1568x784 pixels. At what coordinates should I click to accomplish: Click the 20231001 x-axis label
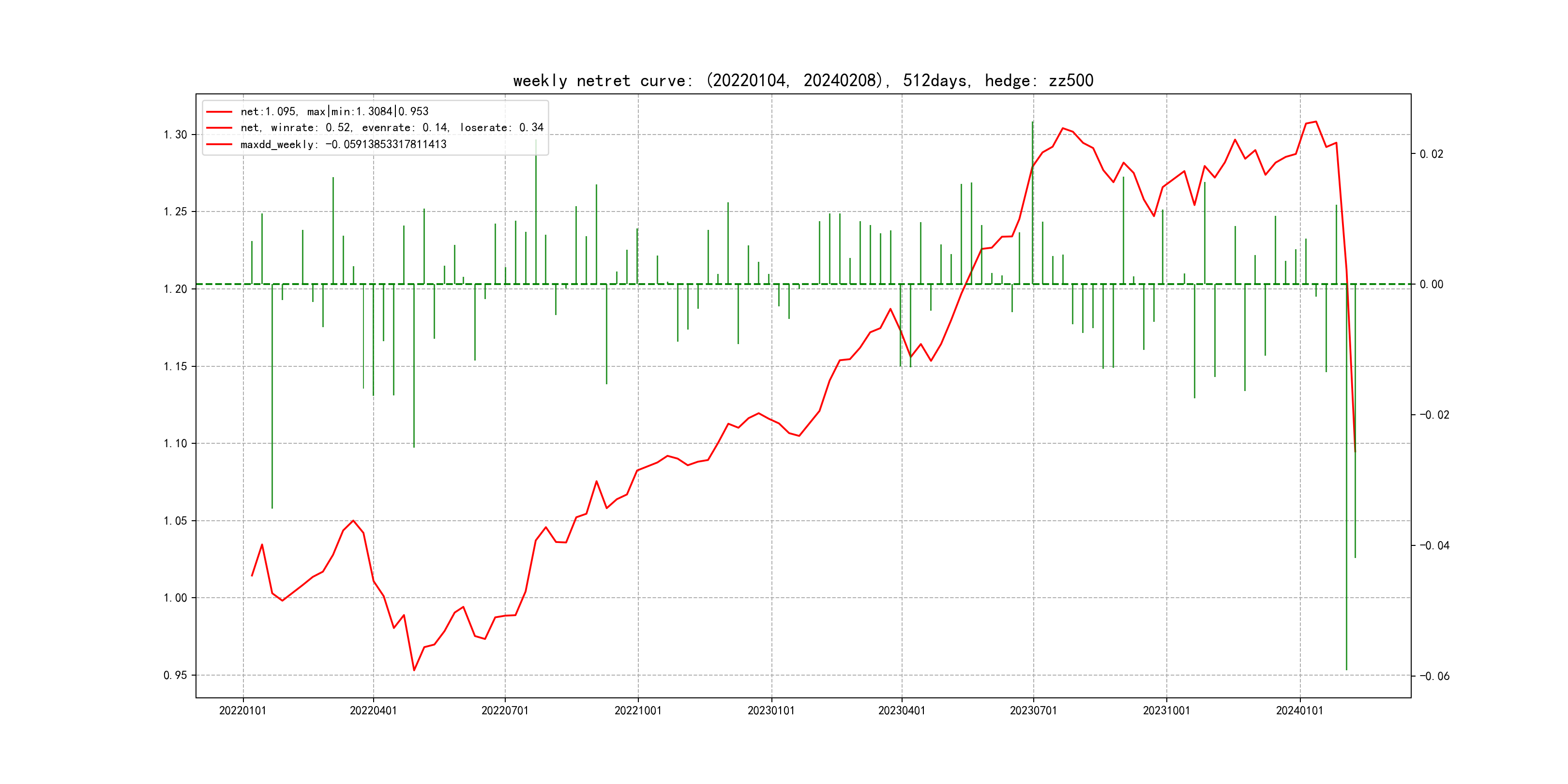click(x=1166, y=710)
